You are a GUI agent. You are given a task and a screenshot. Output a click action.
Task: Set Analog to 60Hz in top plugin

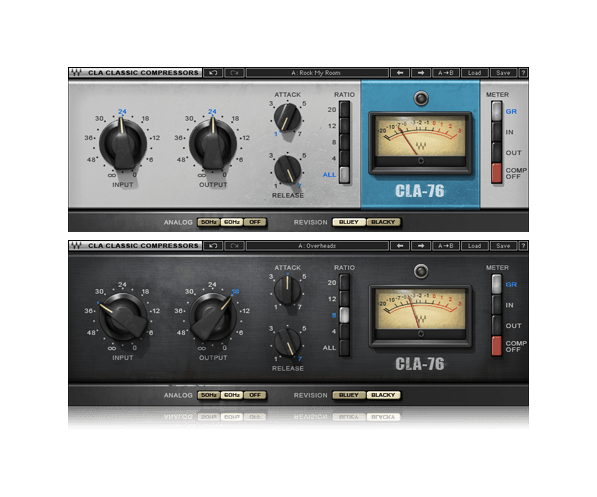click(x=232, y=222)
